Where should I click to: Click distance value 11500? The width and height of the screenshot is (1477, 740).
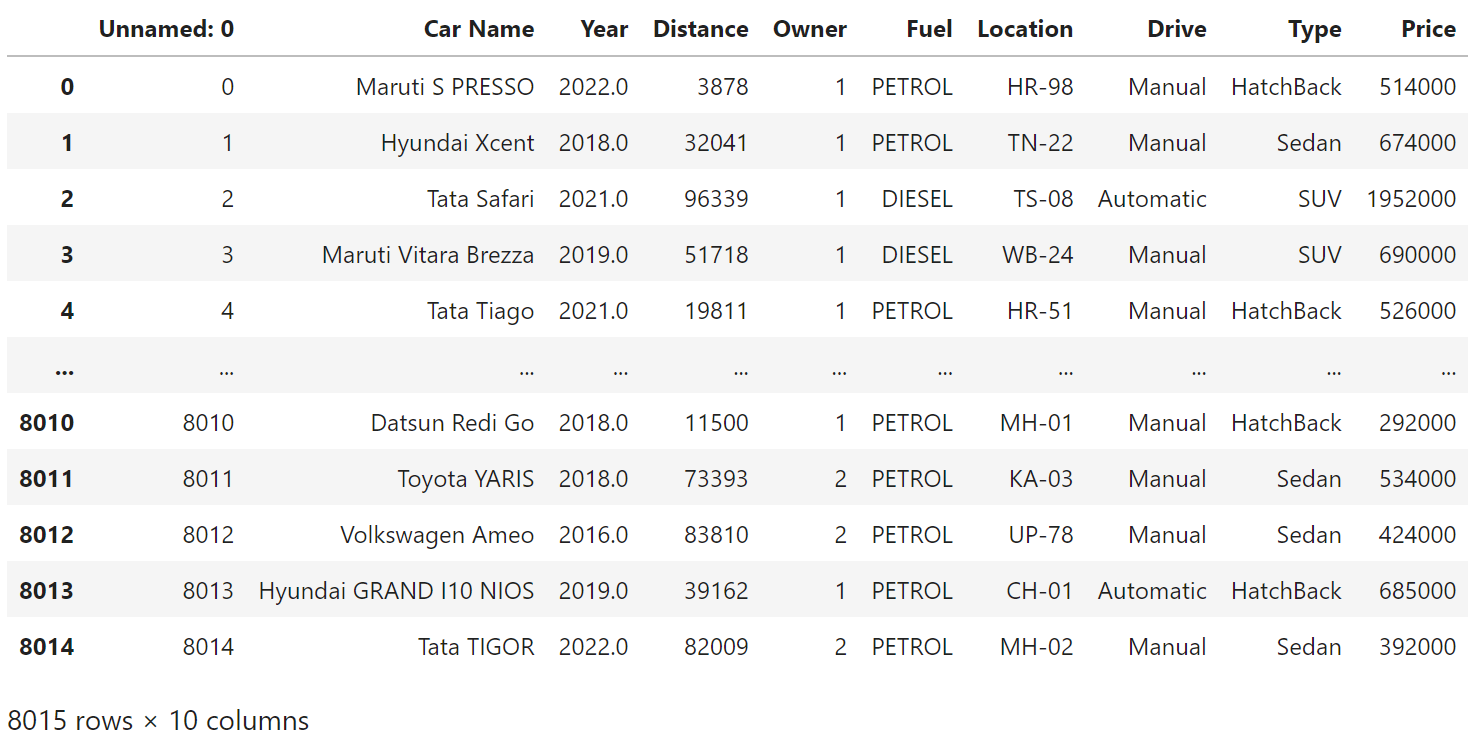coord(717,423)
